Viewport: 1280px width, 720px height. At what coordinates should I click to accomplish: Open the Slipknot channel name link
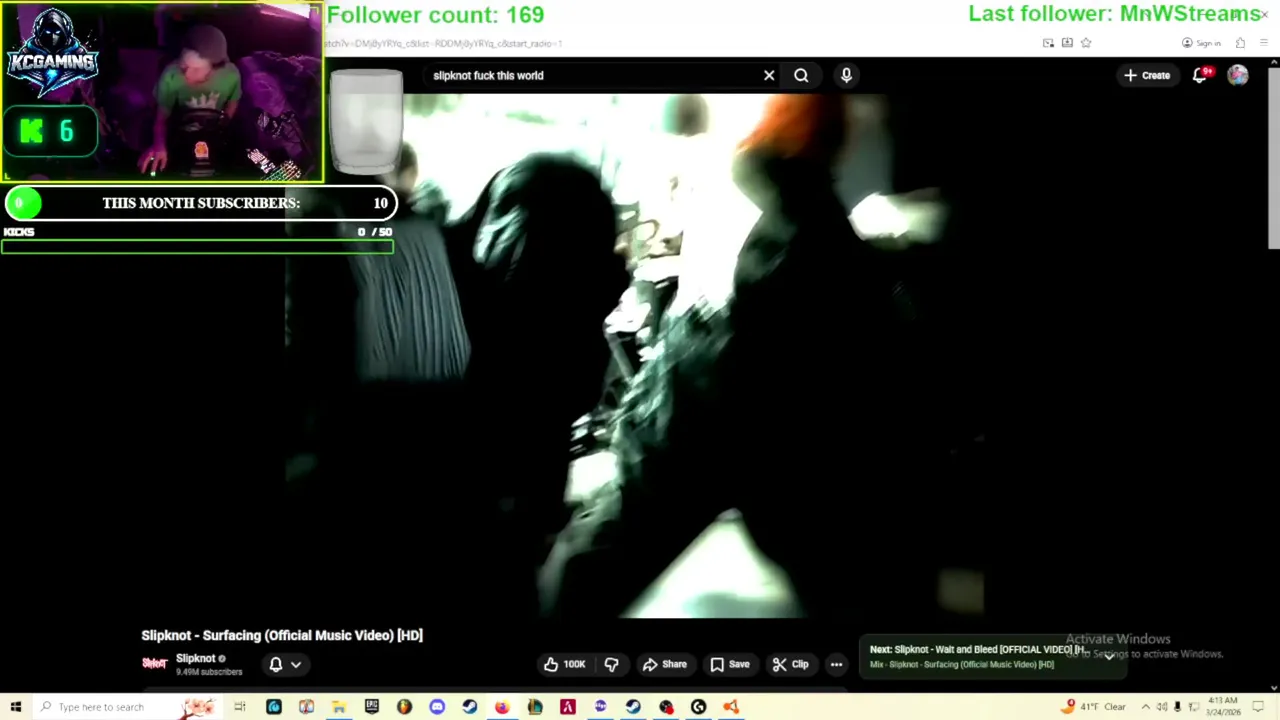point(195,658)
